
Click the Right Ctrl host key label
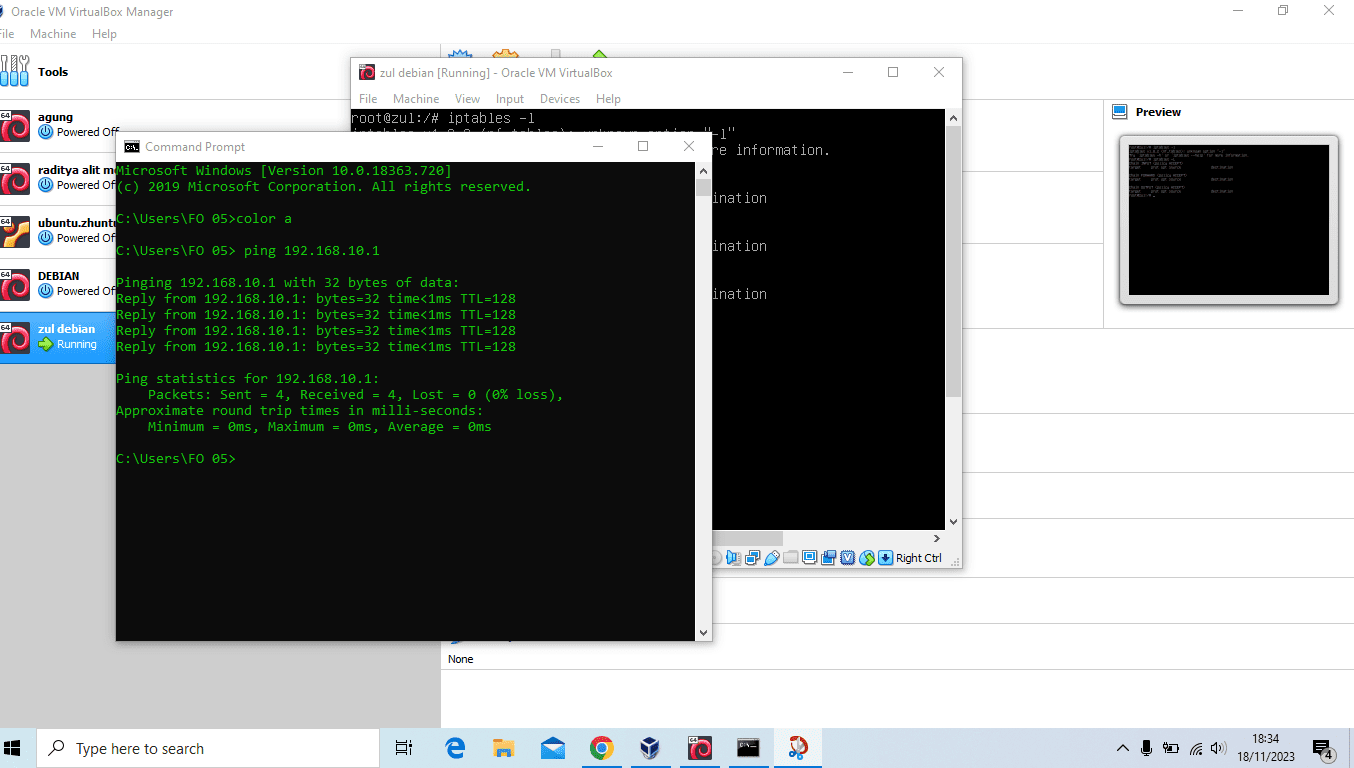point(919,558)
